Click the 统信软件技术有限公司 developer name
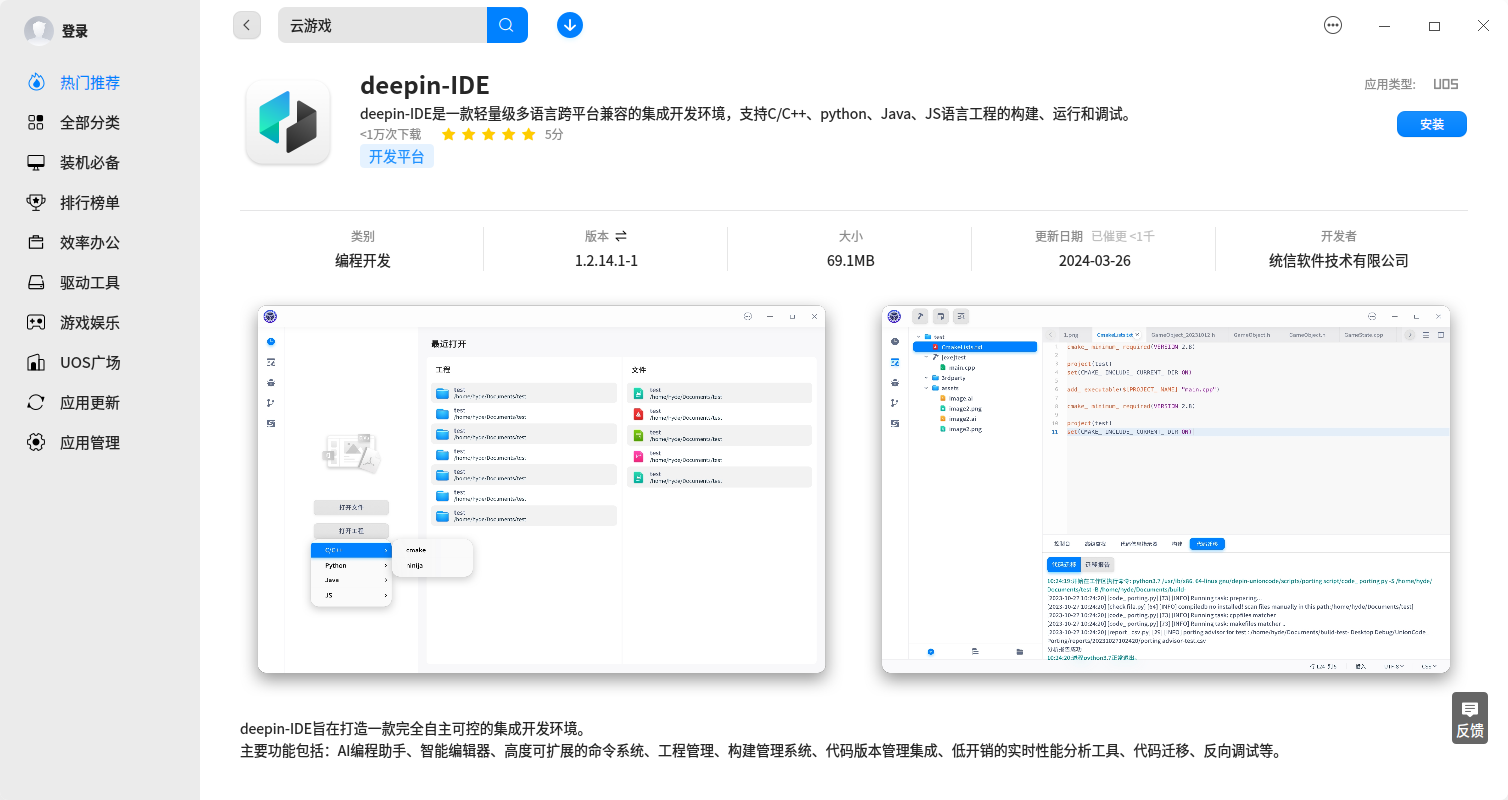Image resolution: width=1508 pixels, height=800 pixels. click(x=1339, y=260)
